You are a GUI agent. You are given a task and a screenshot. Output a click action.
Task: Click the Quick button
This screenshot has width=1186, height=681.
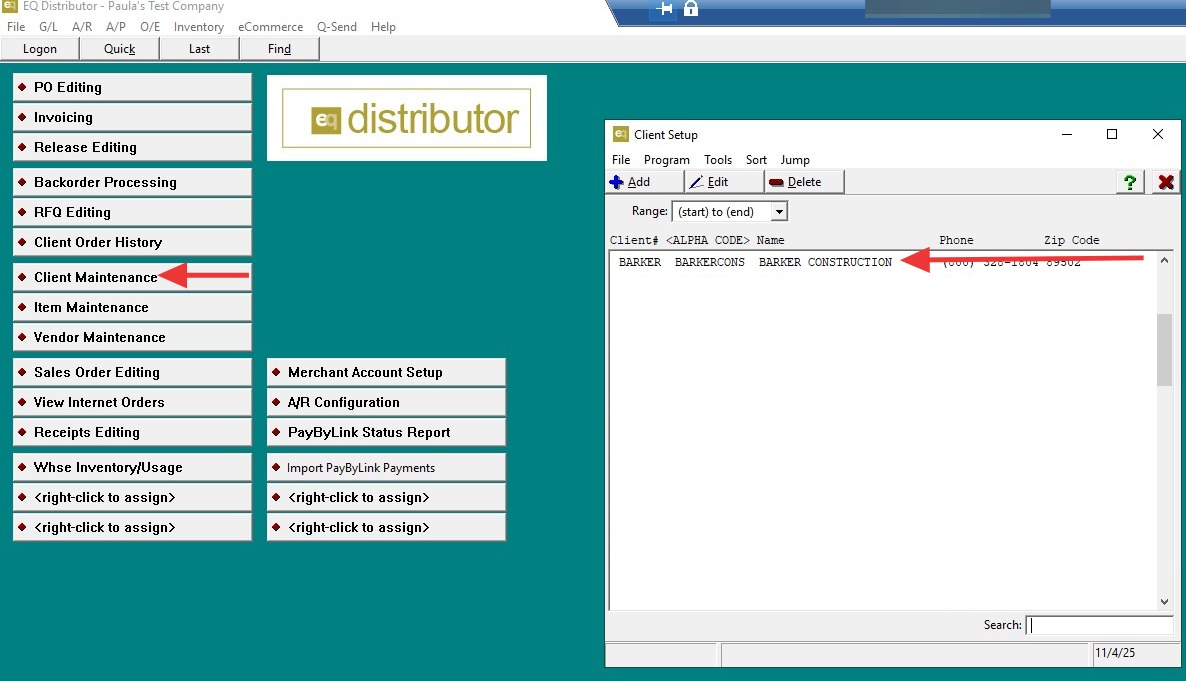[120, 48]
